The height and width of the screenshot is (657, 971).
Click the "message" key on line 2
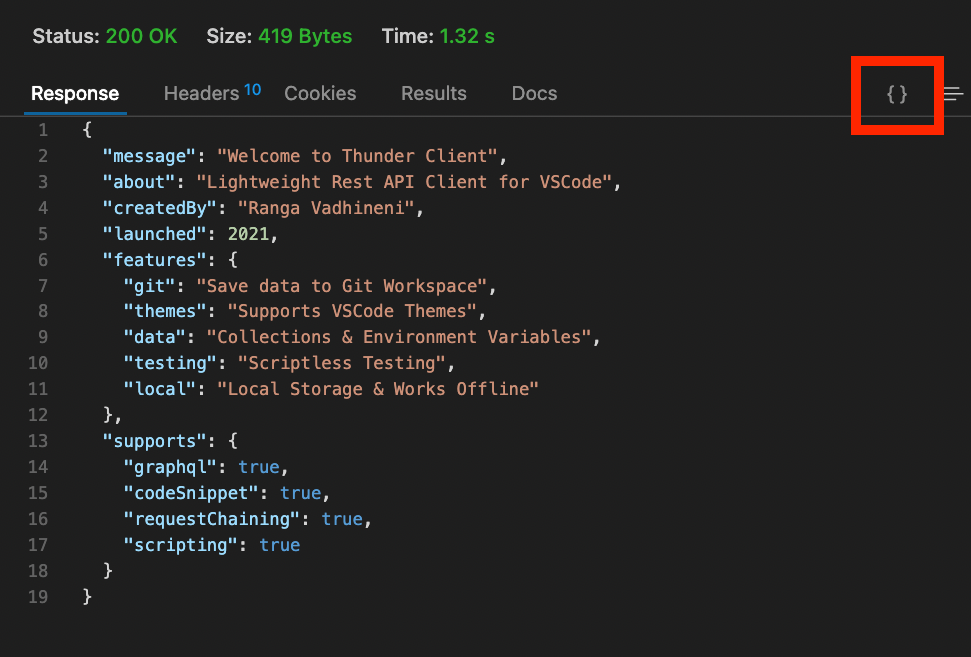[149, 156]
